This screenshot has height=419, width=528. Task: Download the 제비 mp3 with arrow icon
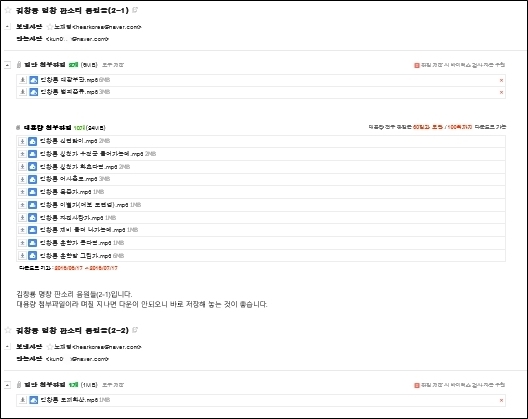tap(22, 230)
